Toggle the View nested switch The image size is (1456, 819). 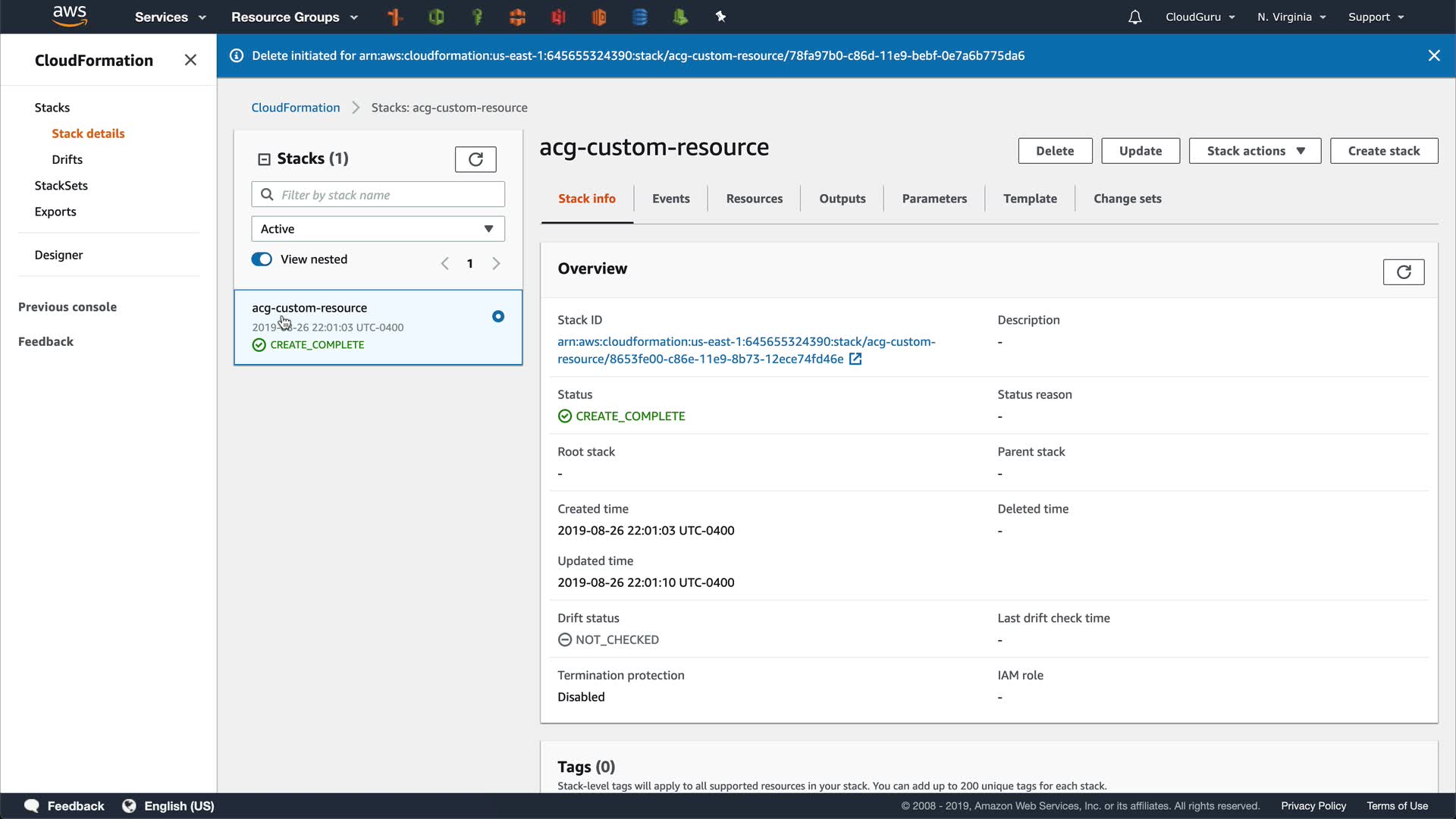click(x=262, y=259)
